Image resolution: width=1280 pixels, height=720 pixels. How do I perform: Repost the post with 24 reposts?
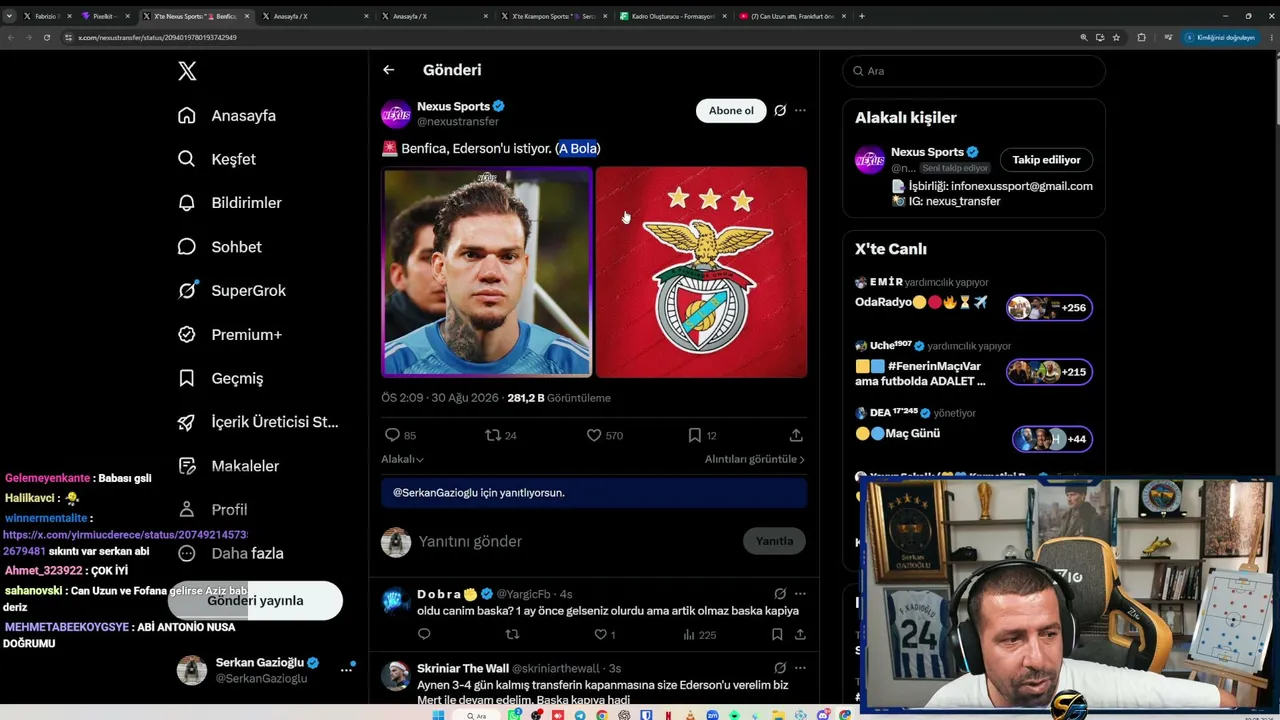coord(500,435)
